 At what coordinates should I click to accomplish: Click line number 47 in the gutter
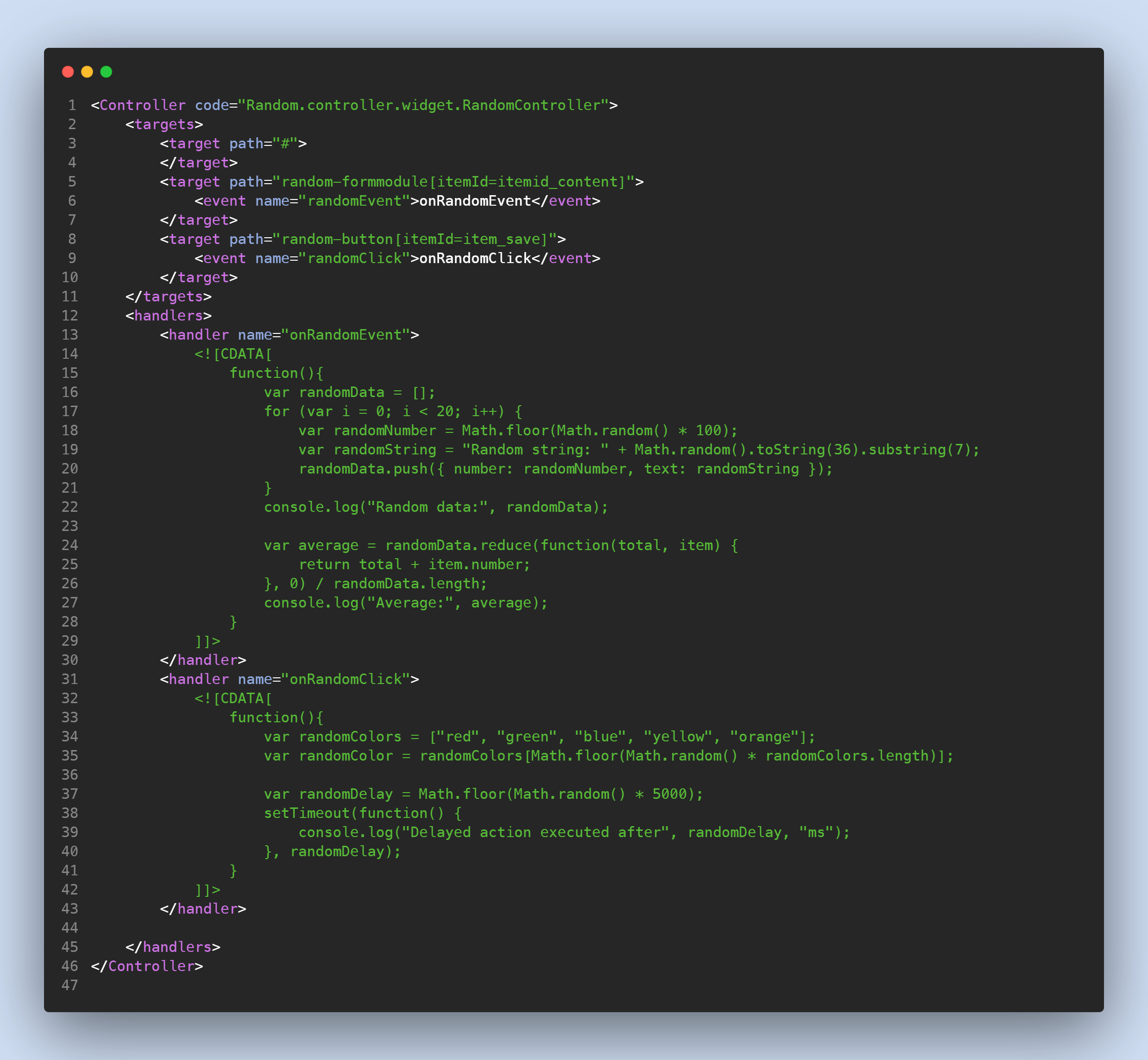69,985
